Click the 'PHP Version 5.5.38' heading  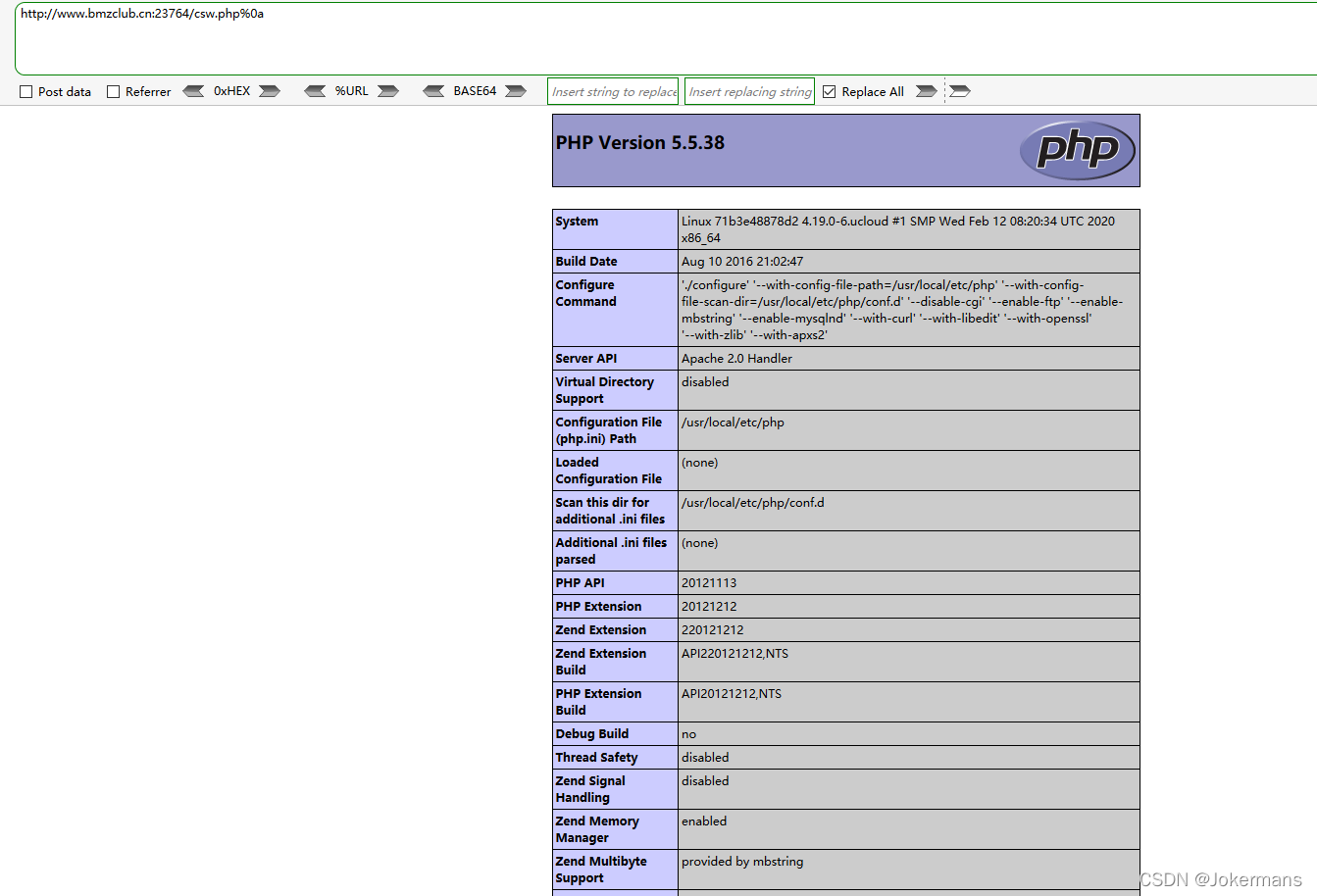640,142
